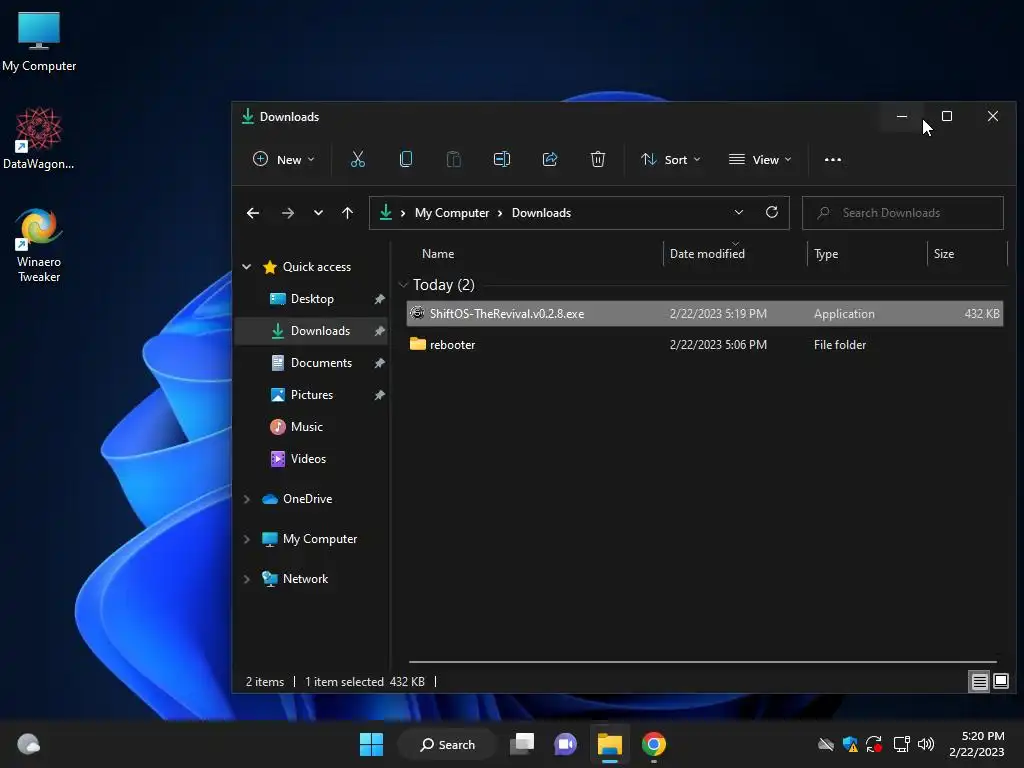Click My Computer in address breadcrumb
The height and width of the screenshot is (768, 1024).
click(452, 213)
